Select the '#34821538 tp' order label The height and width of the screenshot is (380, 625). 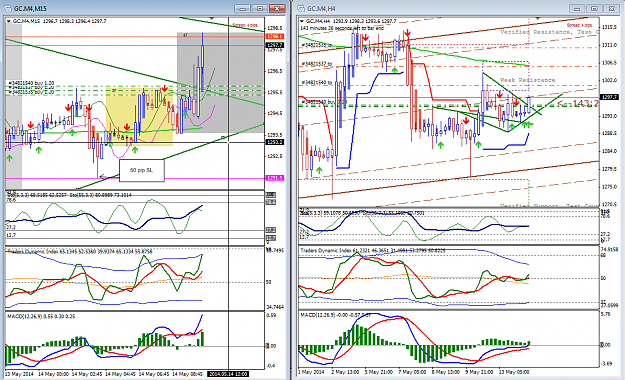pos(317,45)
